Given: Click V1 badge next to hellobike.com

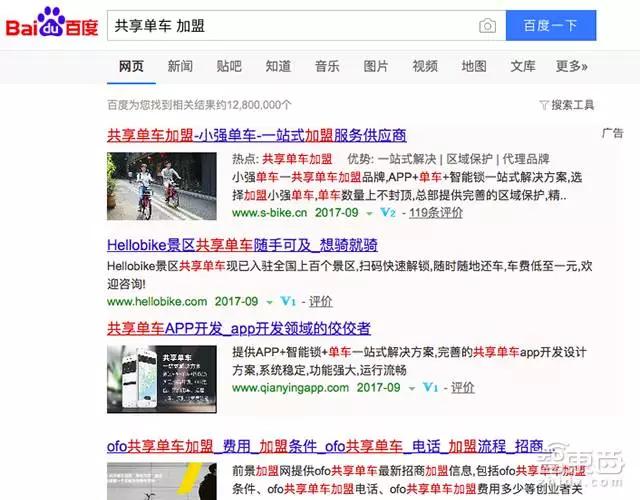Looking at the screenshot, I should (x=288, y=302).
